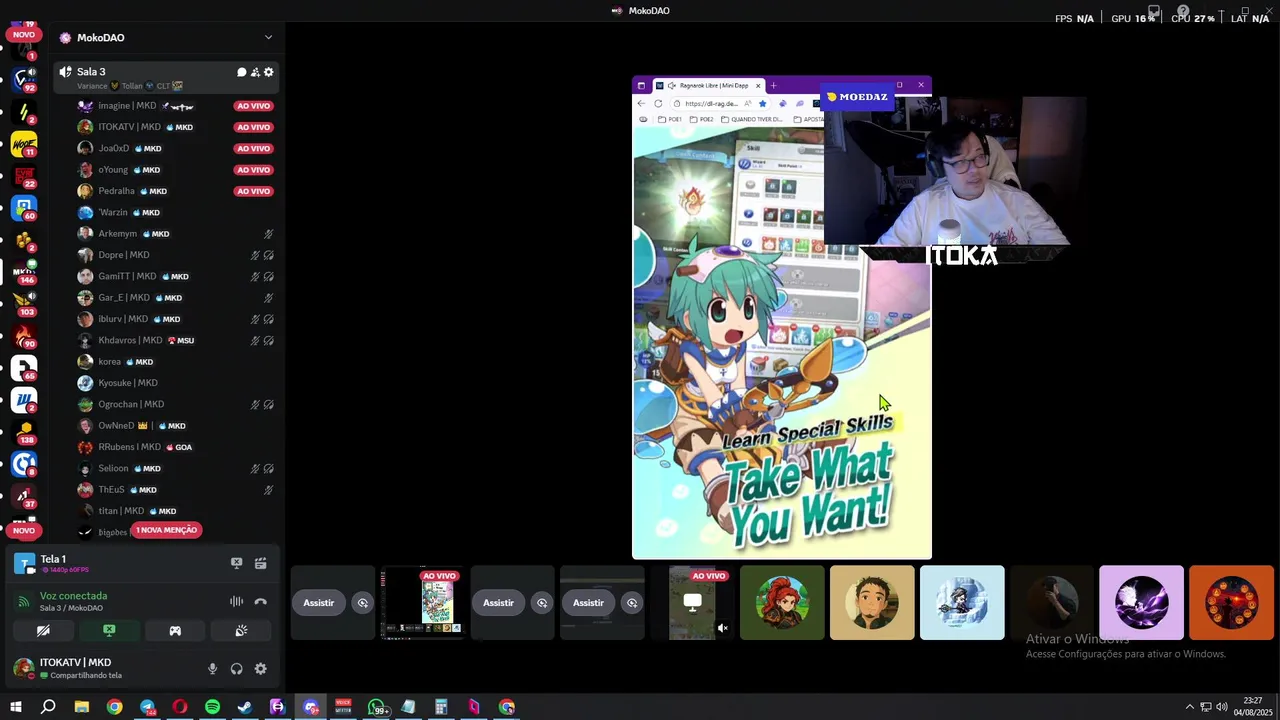1280x720 pixels.
Task: Open Sala 3 channel text chat
Action: click(x=241, y=72)
